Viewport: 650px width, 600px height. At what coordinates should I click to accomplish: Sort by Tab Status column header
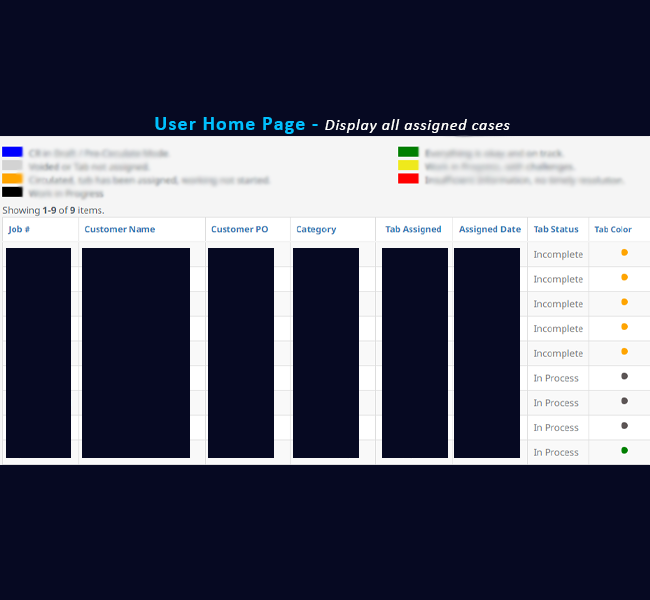click(x=556, y=230)
